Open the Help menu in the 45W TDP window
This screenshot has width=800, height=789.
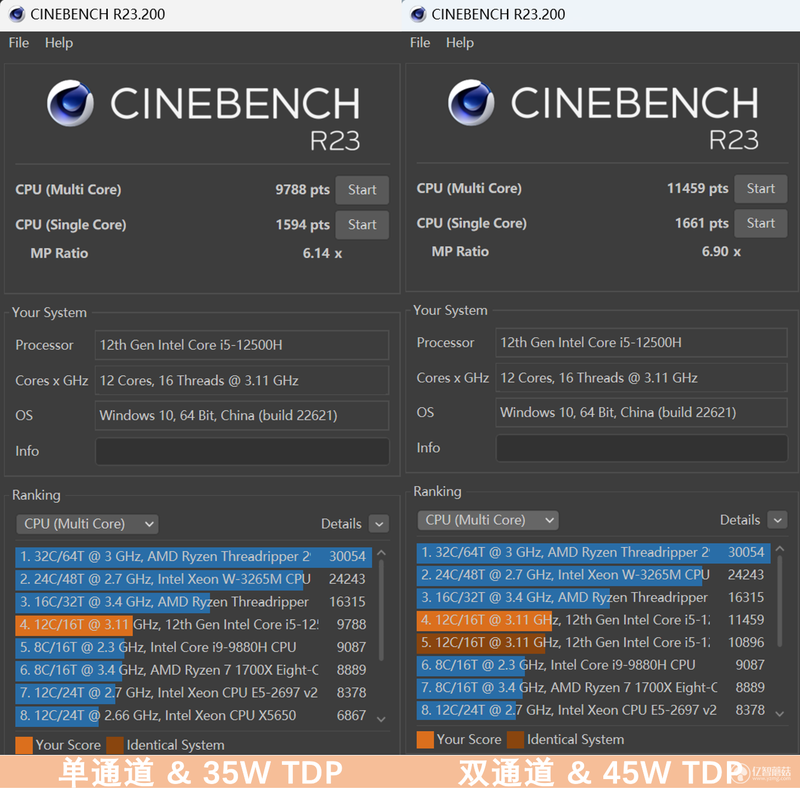pyautogui.click(x=460, y=43)
